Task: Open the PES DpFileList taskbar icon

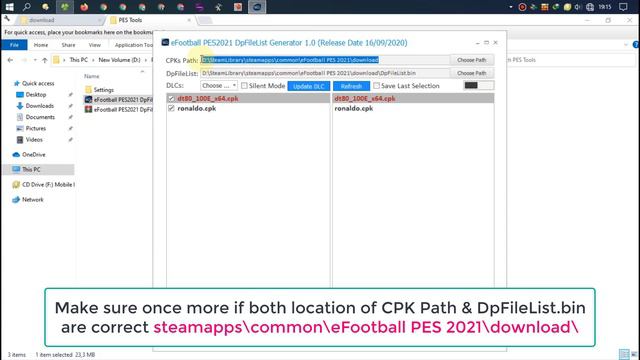Action: 257,7
